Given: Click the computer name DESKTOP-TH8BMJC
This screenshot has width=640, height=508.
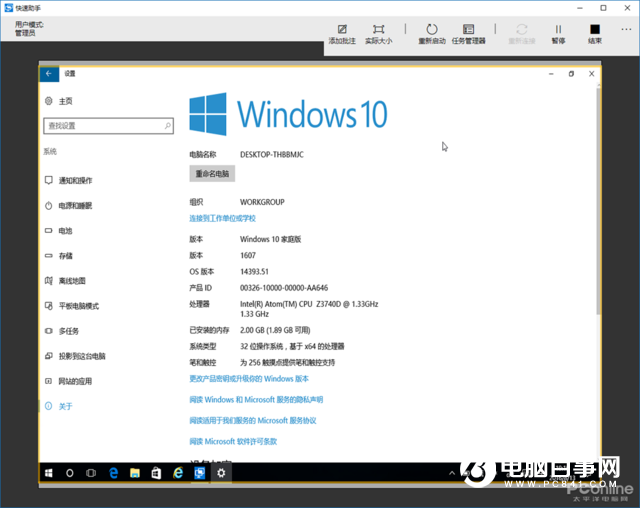Looking at the screenshot, I should pyautogui.click(x=272, y=155).
